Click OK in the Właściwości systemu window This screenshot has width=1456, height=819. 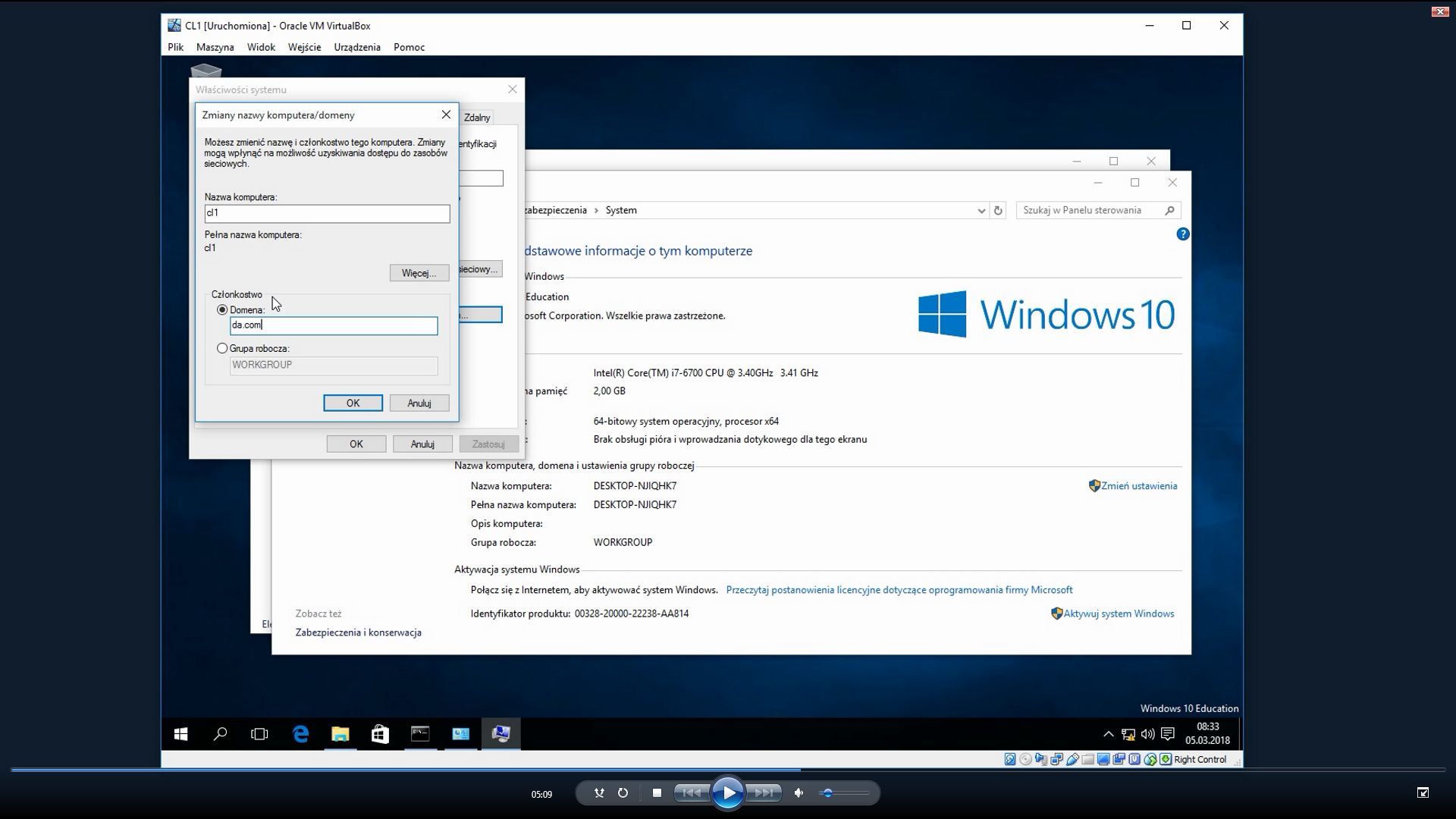coord(356,444)
